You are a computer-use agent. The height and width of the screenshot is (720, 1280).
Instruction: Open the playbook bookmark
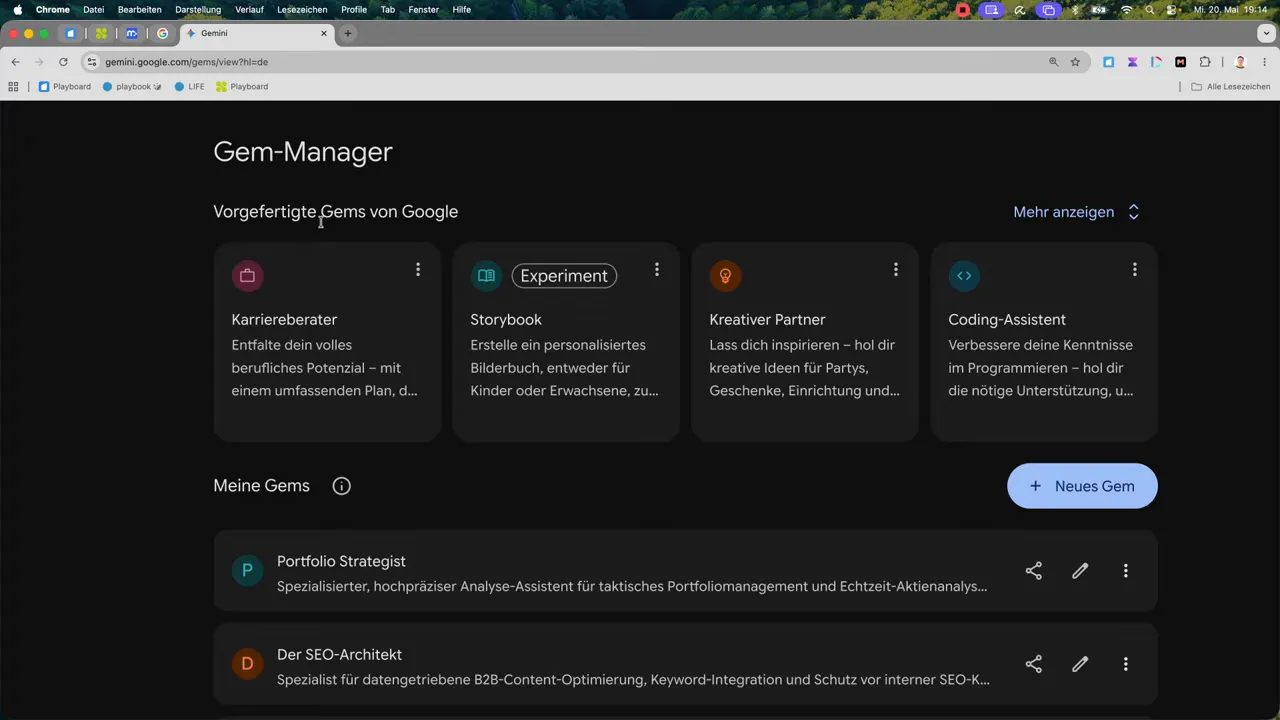[132, 87]
